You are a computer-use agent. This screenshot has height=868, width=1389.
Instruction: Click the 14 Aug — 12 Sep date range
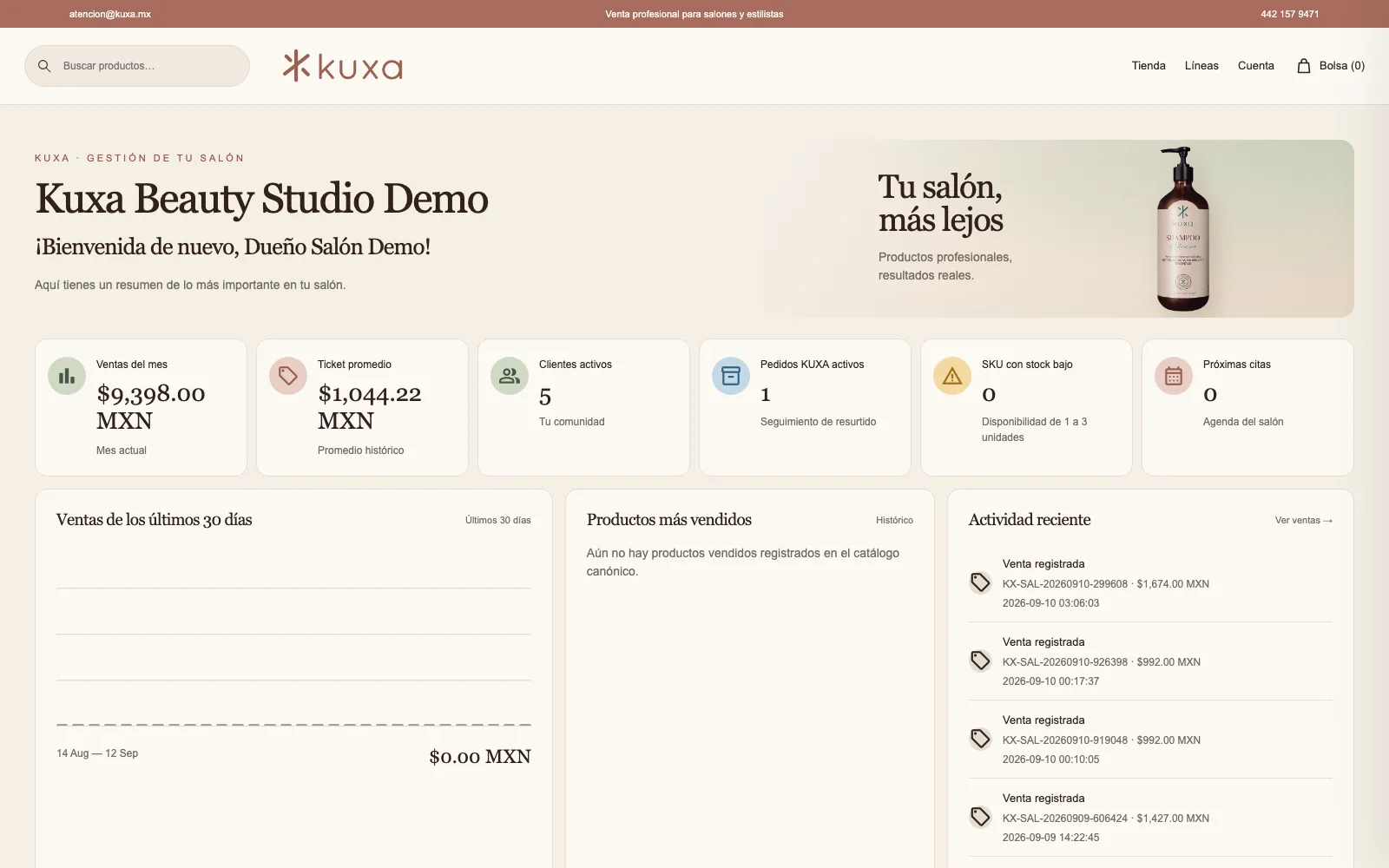click(x=97, y=753)
